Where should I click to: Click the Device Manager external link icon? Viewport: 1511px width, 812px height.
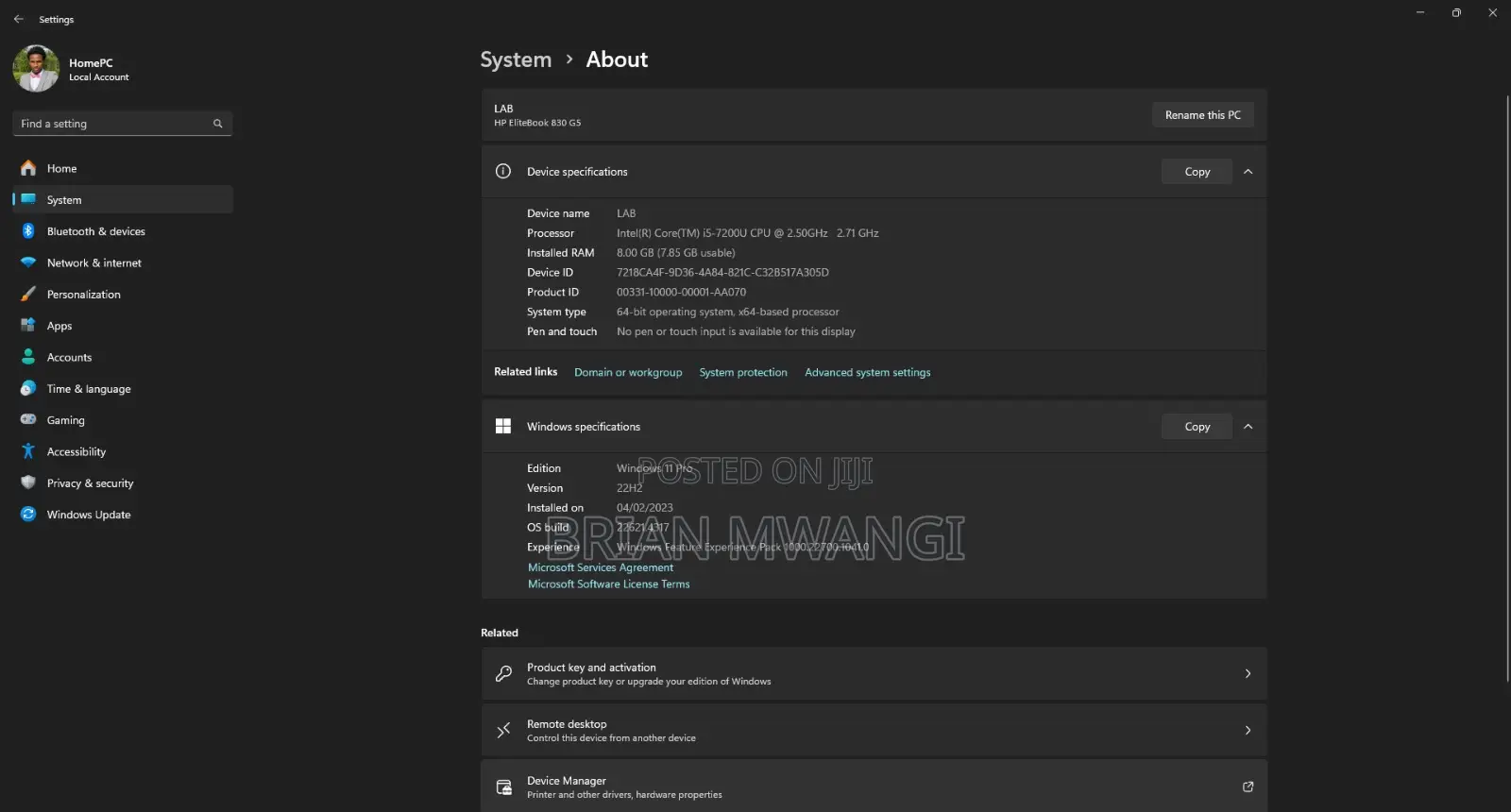[x=1248, y=787]
